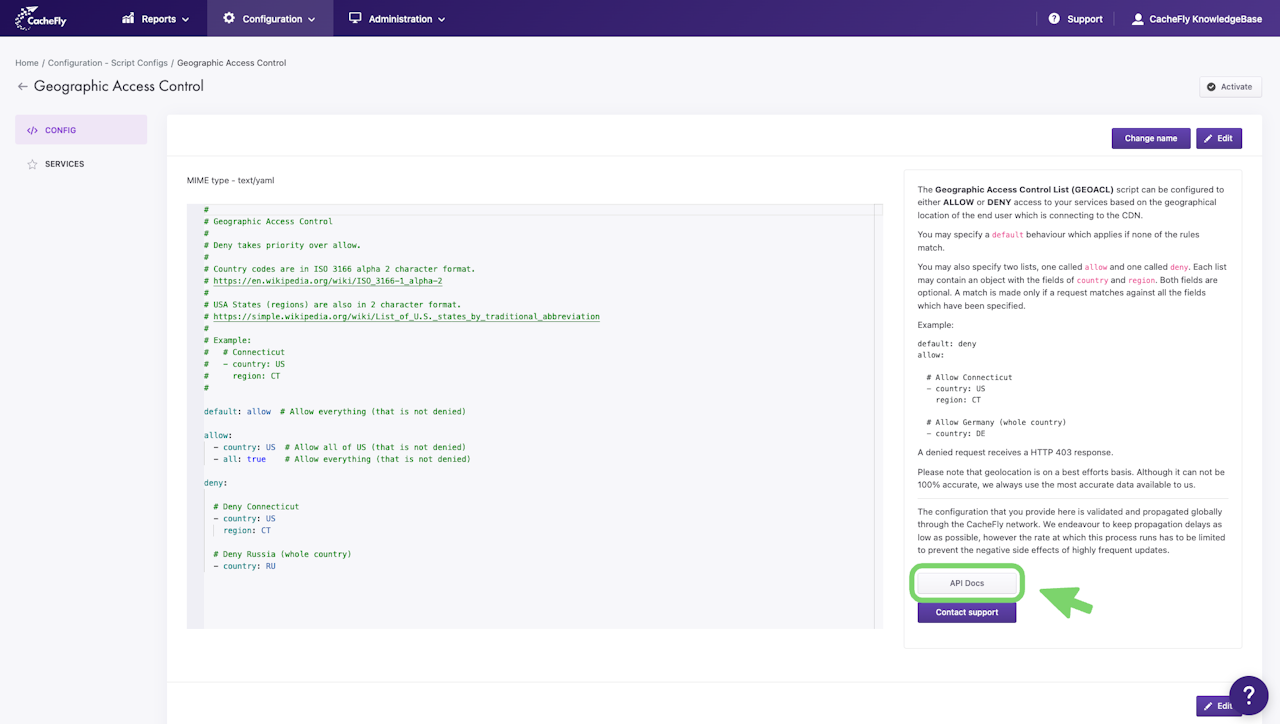The height and width of the screenshot is (724, 1280).
Task: Click the Support question mark icon
Action: [1054, 18]
